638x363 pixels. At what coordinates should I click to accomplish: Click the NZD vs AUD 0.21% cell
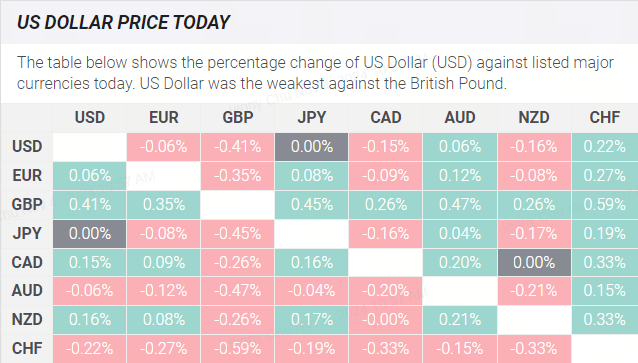pyautogui.click(x=460, y=320)
